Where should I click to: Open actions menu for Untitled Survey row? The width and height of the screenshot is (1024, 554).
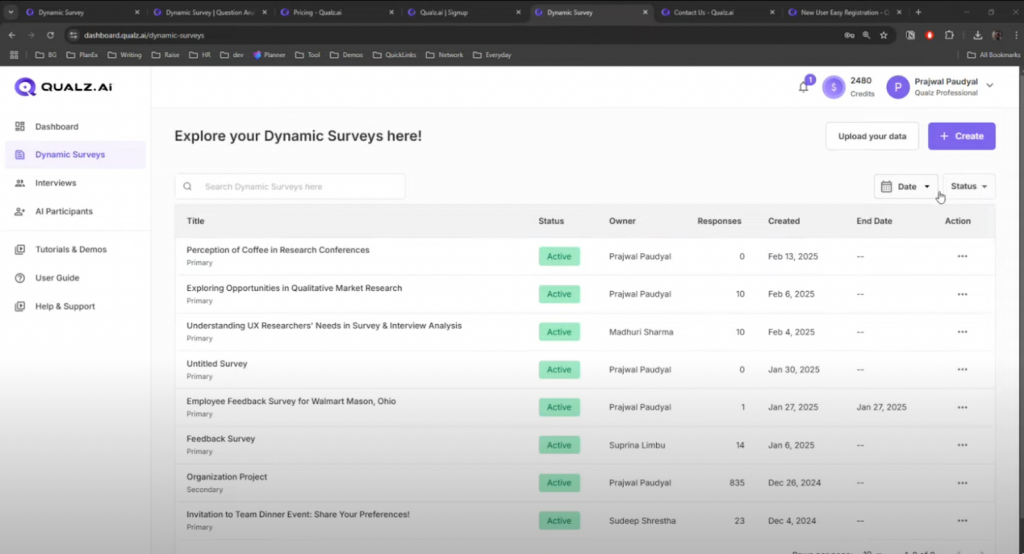[962, 370]
